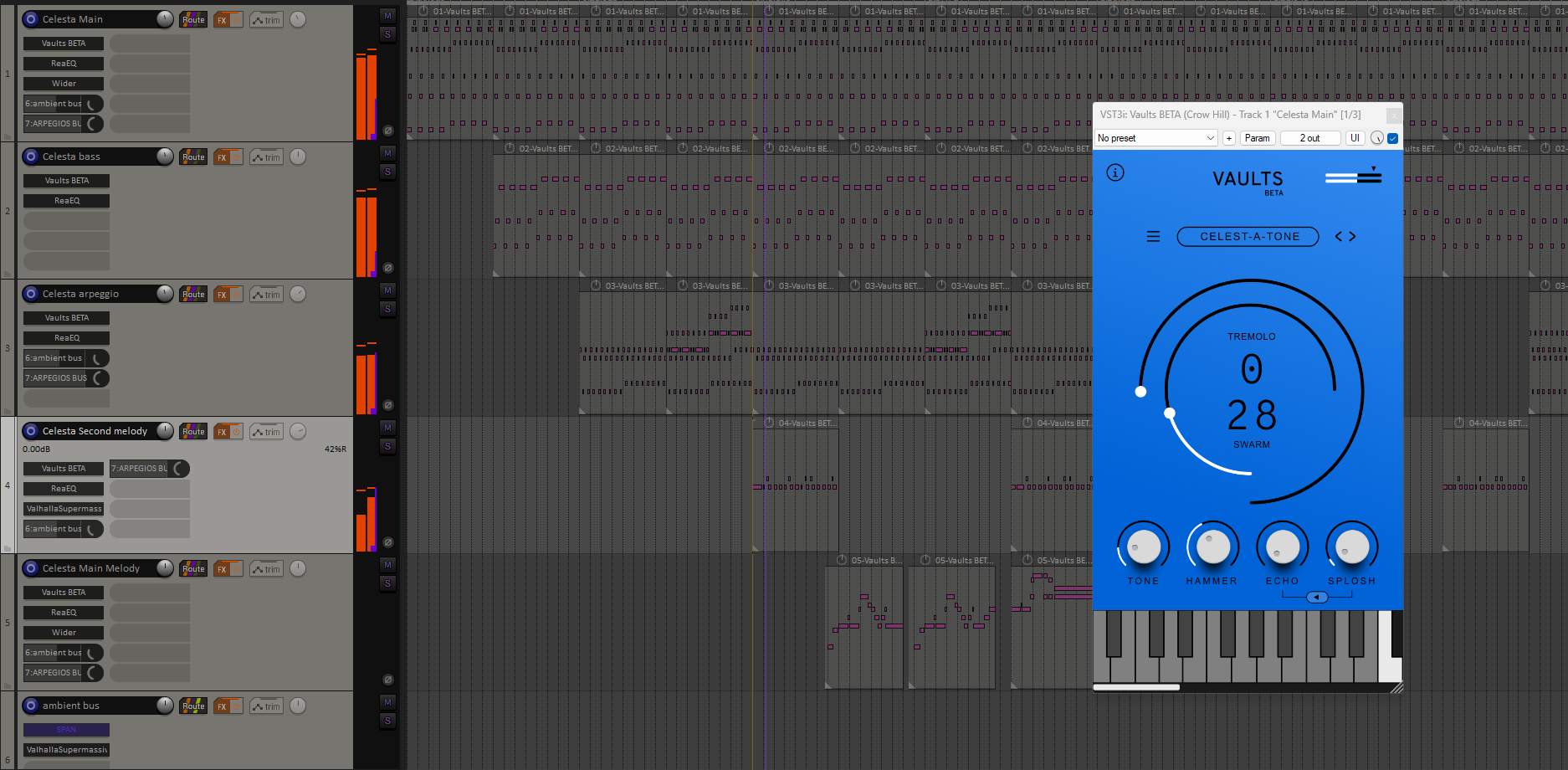The height and width of the screenshot is (770, 1568).
Task: Click the TONE knob in Vaults
Action: pyautogui.click(x=1143, y=548)
